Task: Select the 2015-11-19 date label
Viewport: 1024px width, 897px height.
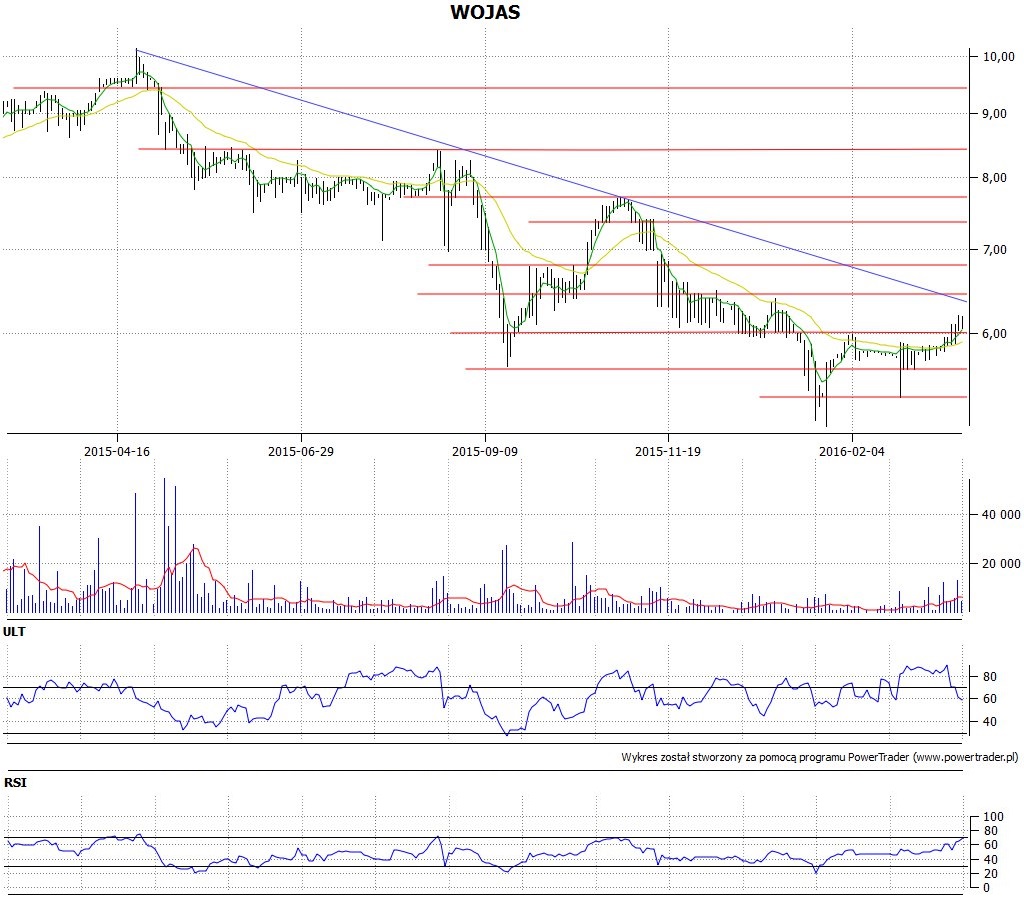Action: point(668,451)
